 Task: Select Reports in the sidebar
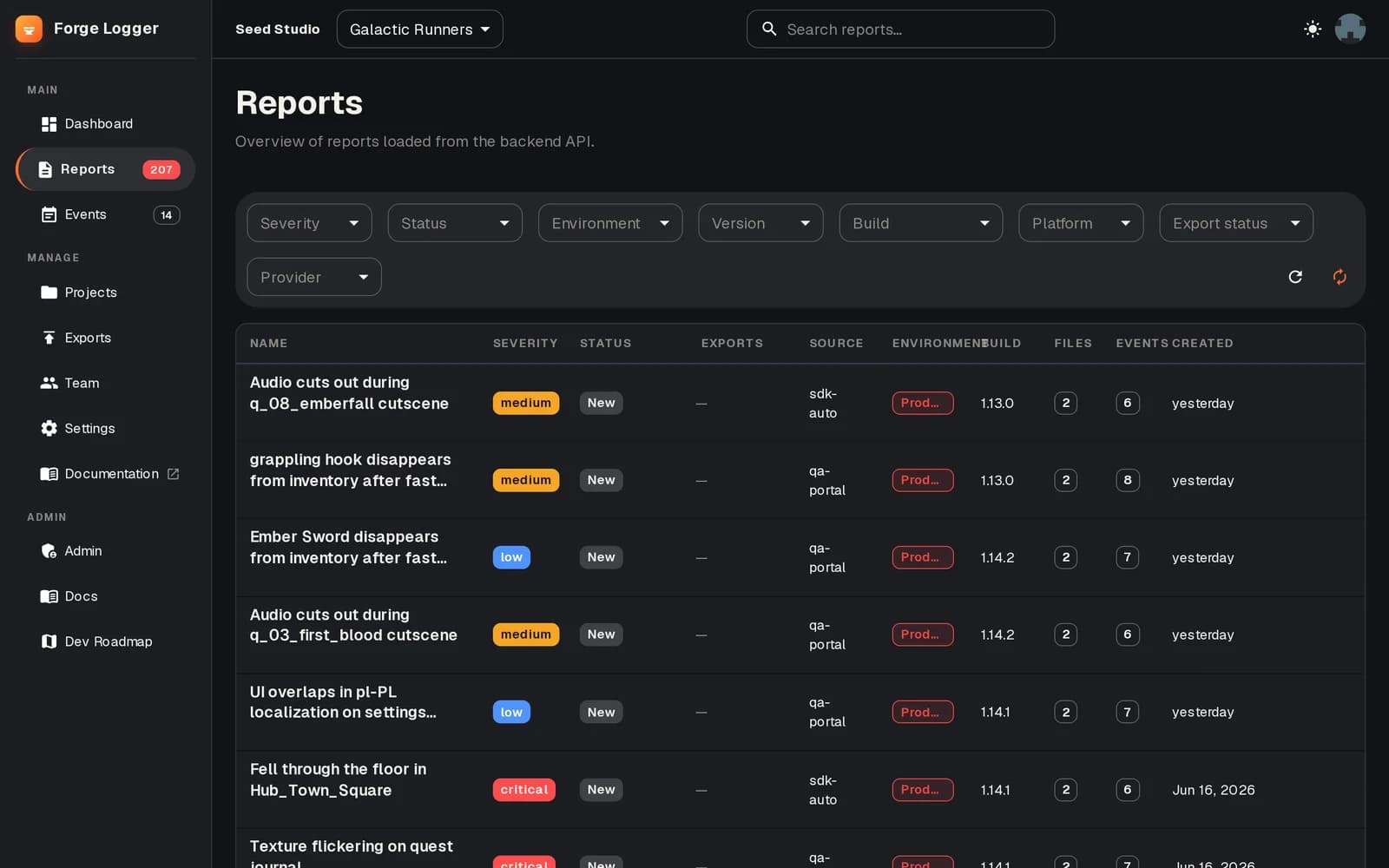(105, 169)
